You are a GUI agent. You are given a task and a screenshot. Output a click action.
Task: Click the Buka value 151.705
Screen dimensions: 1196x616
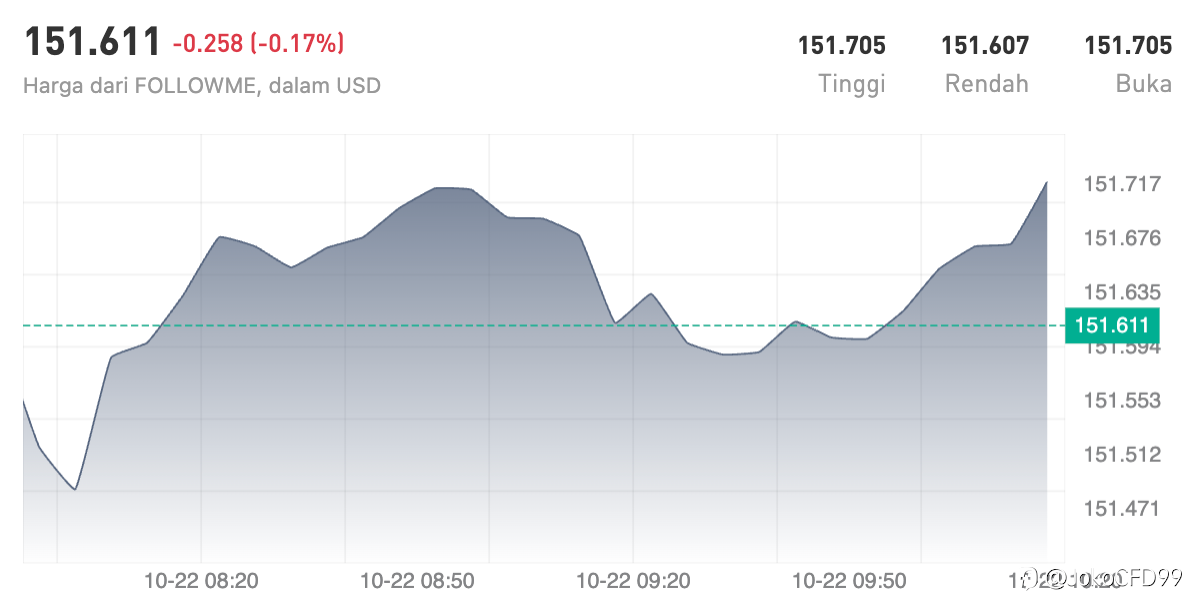pyautogui.click(x=1128, y=45)
